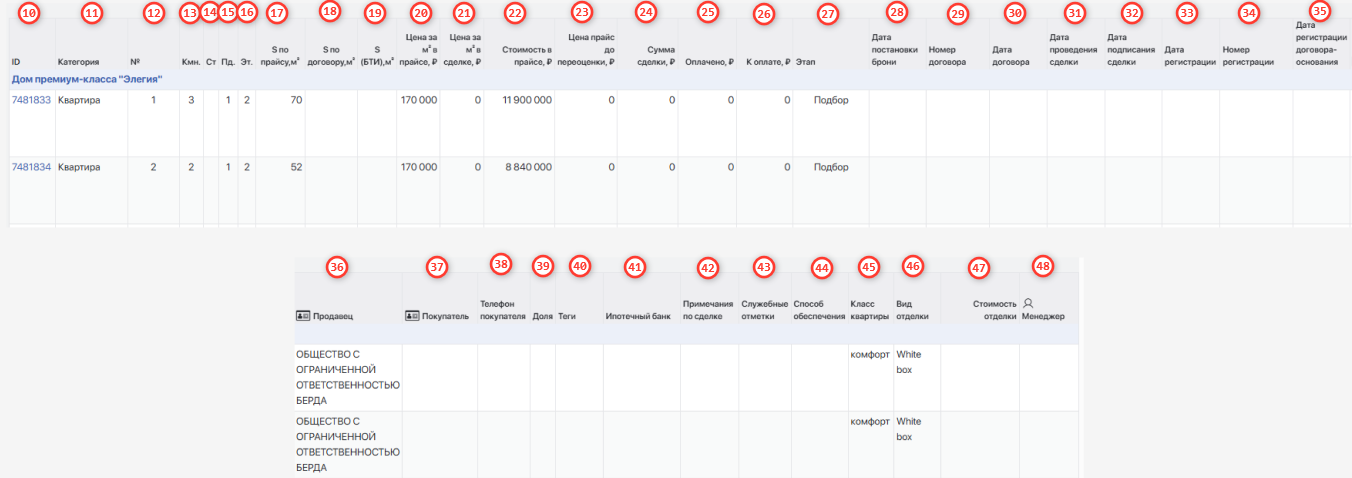The width and height of the screenshot is (1352, 478).
Task: Click the card icon beside Покупатель header
Action: [x=411, y=315]
